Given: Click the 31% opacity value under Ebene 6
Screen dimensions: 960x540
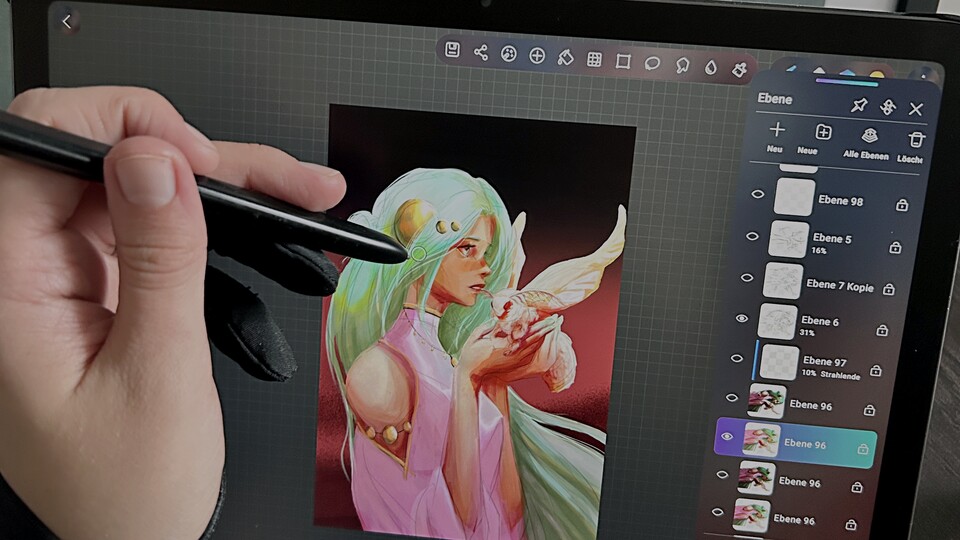Looking at the screenshot, I should [x=807, y=332].
